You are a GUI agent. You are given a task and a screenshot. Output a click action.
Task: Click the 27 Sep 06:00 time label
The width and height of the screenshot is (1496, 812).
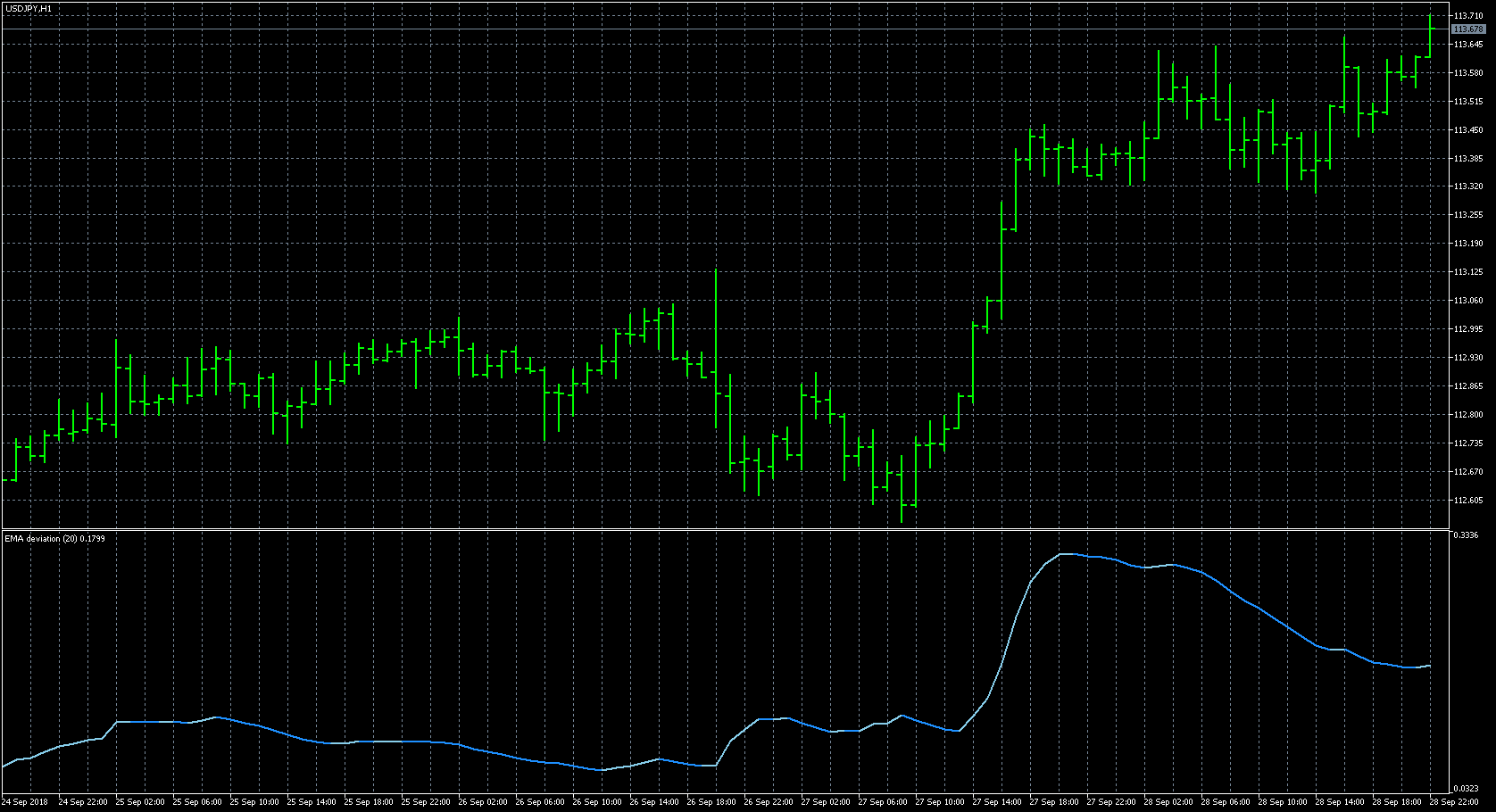(x=883, y=802)
